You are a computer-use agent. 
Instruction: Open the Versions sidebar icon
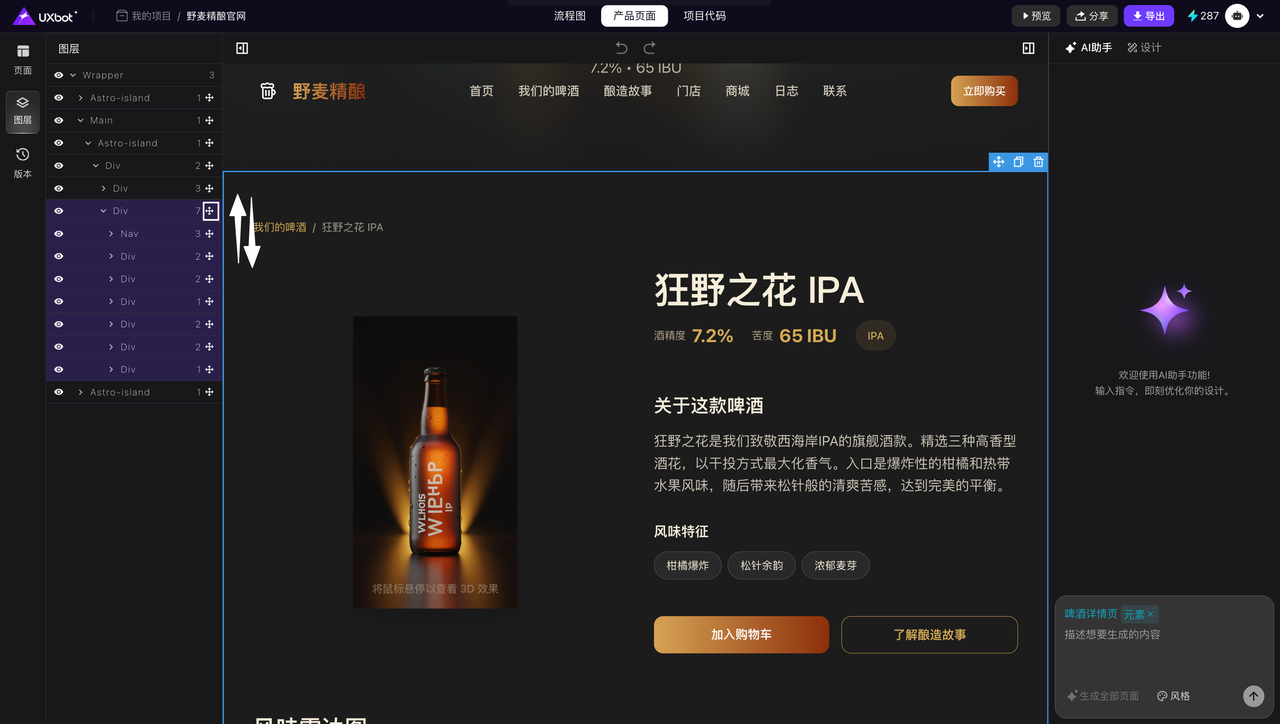(x=22, y=162)
